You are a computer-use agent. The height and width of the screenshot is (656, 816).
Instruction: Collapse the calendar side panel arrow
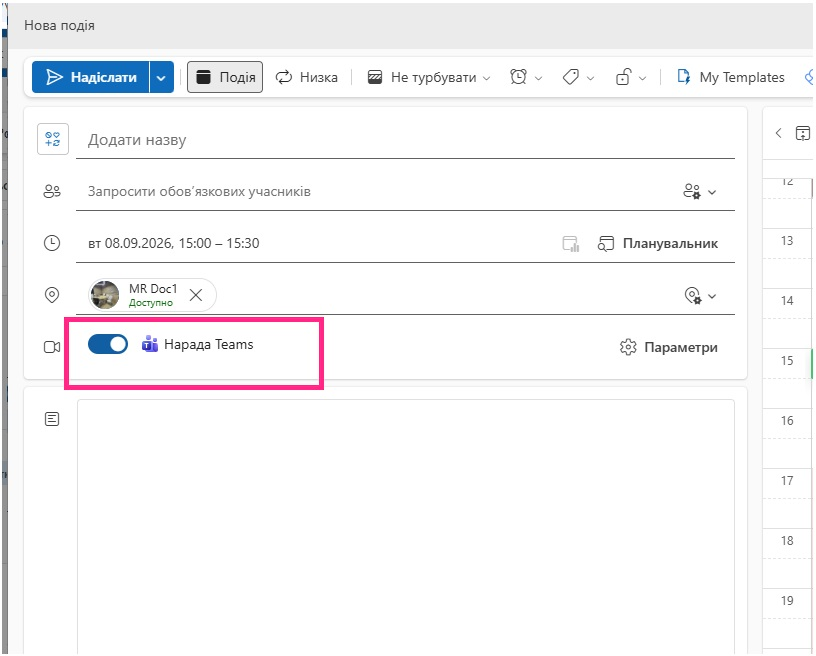(x=779, y=133)
